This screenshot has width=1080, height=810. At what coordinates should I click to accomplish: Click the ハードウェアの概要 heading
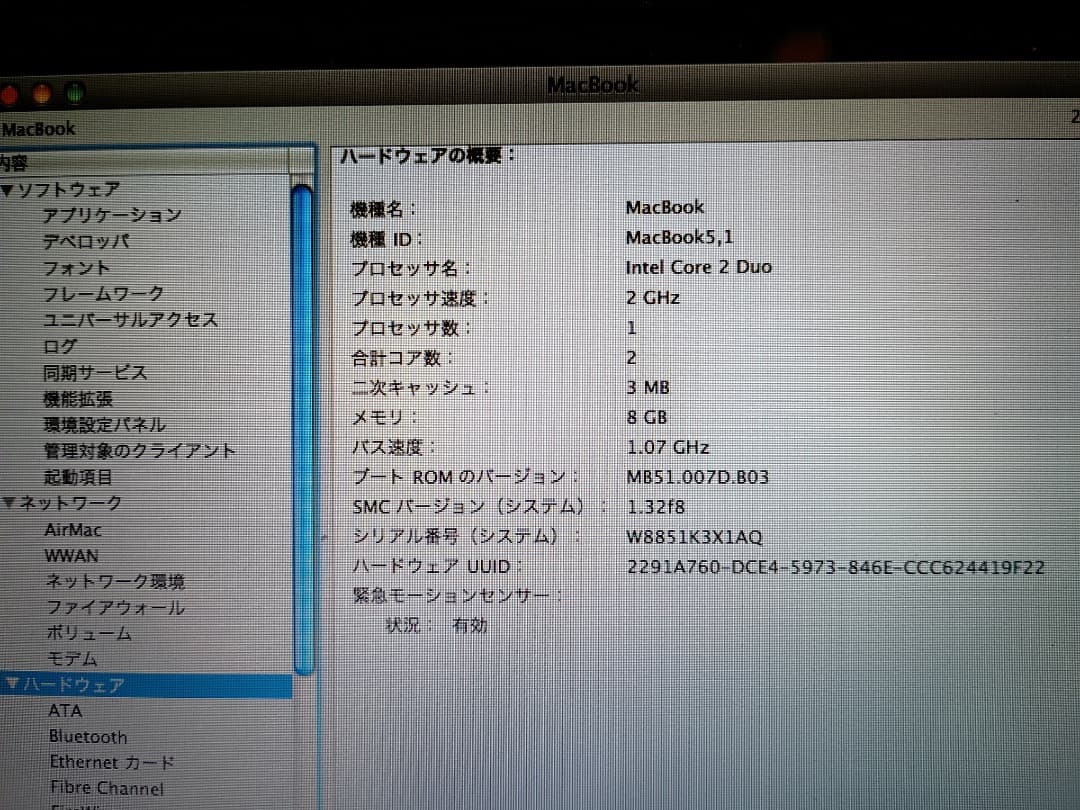(427, 156)
